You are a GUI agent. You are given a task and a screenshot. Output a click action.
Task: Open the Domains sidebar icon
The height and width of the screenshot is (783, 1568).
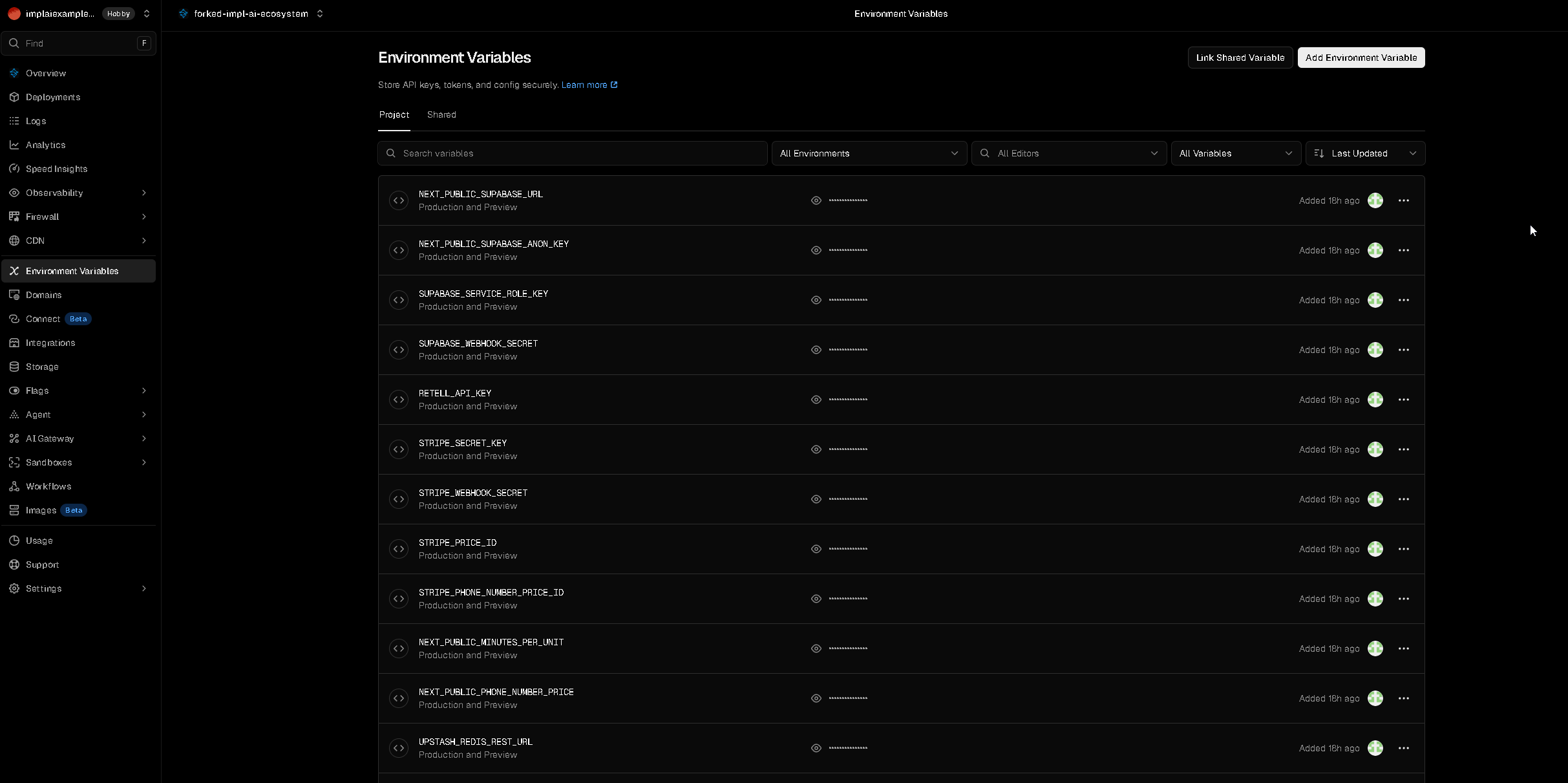[x=14, y=295]
